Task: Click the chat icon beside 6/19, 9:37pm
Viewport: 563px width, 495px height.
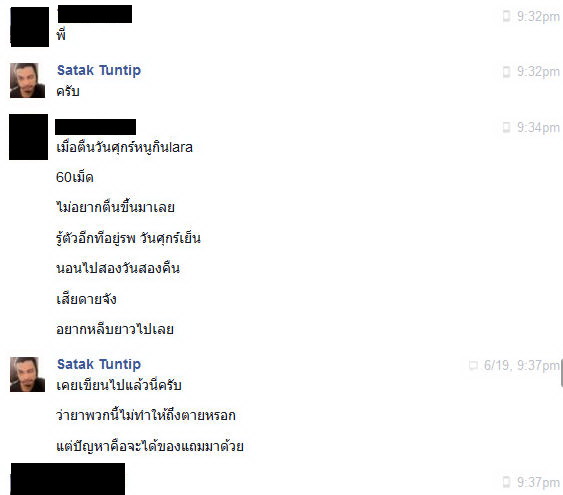Action: click(x=473, y=365)
